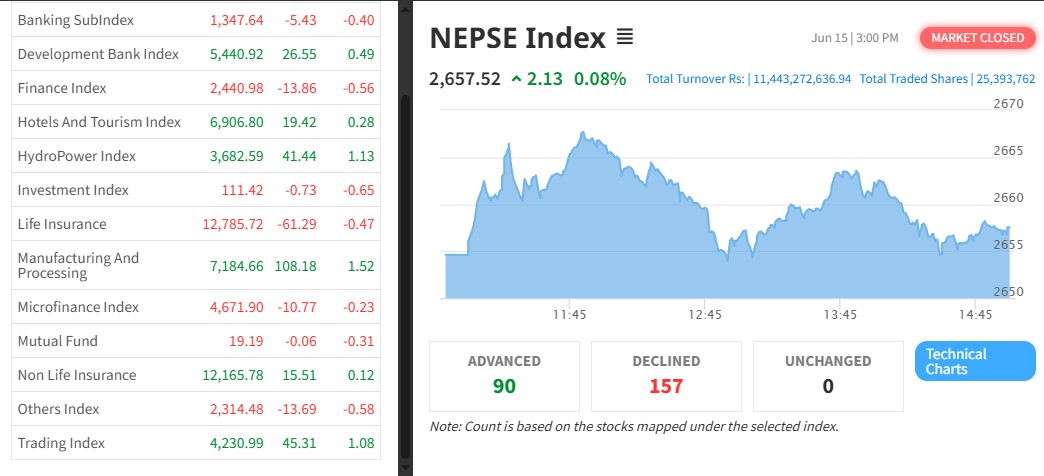Click the Unchanged count box
1044x476 pixels.
(828, 375)
